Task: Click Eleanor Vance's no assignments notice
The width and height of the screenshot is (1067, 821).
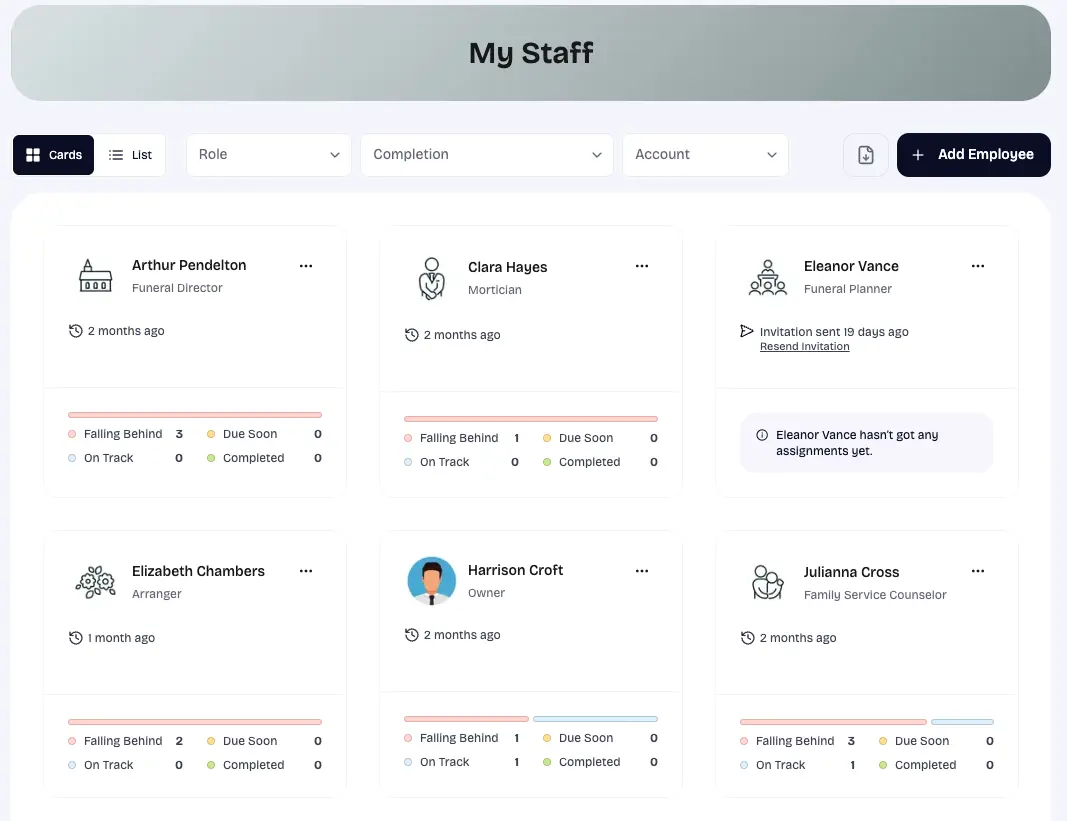Action: click(866, 442)
